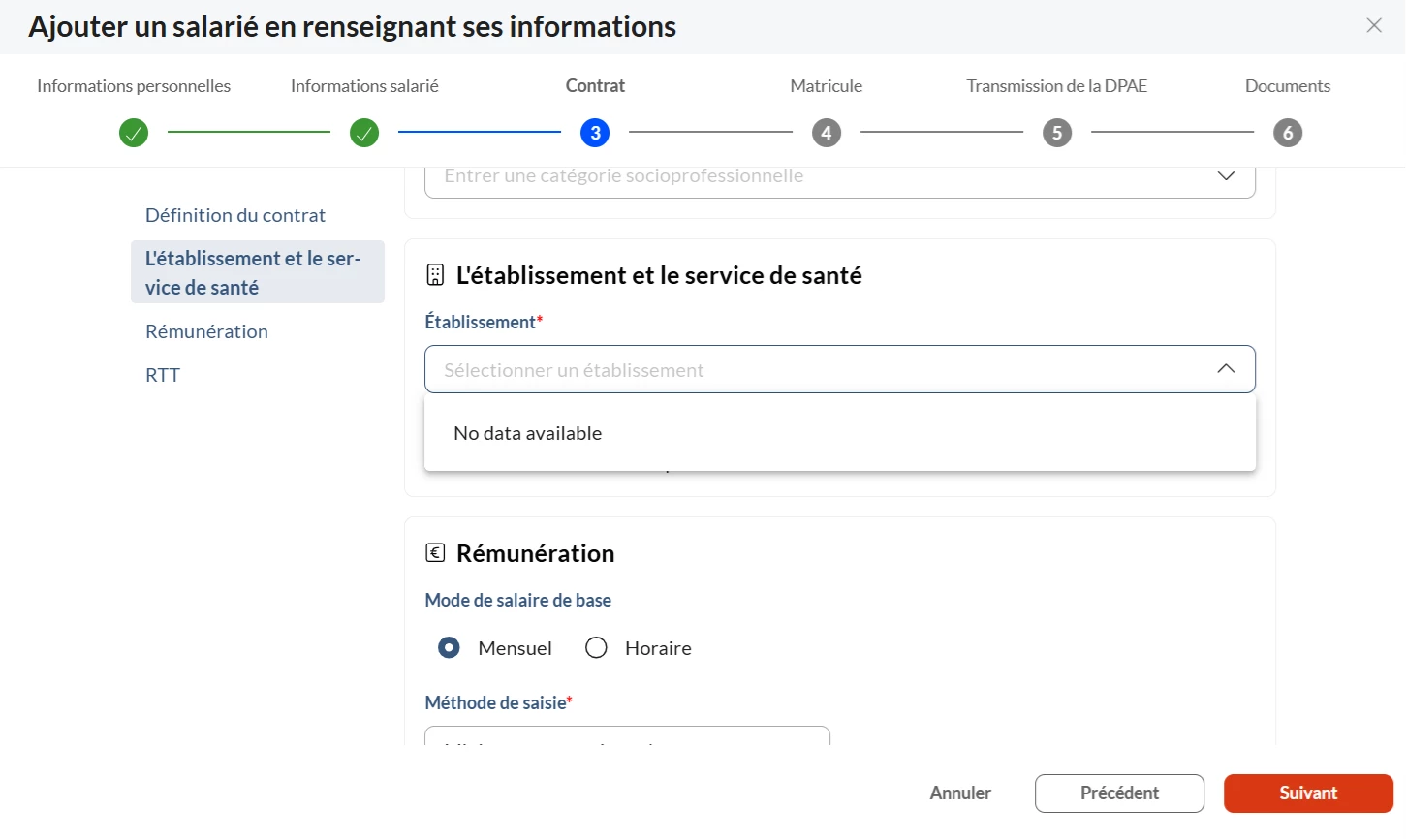The image size is (1407, 840).
Task: Click step 6 circle for Documents
Action: pos(1287,133)
